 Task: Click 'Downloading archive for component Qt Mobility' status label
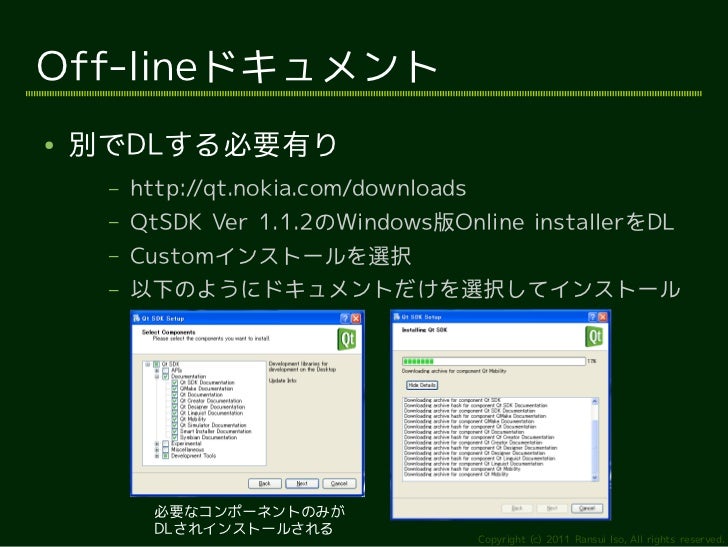tap(454, 371)
